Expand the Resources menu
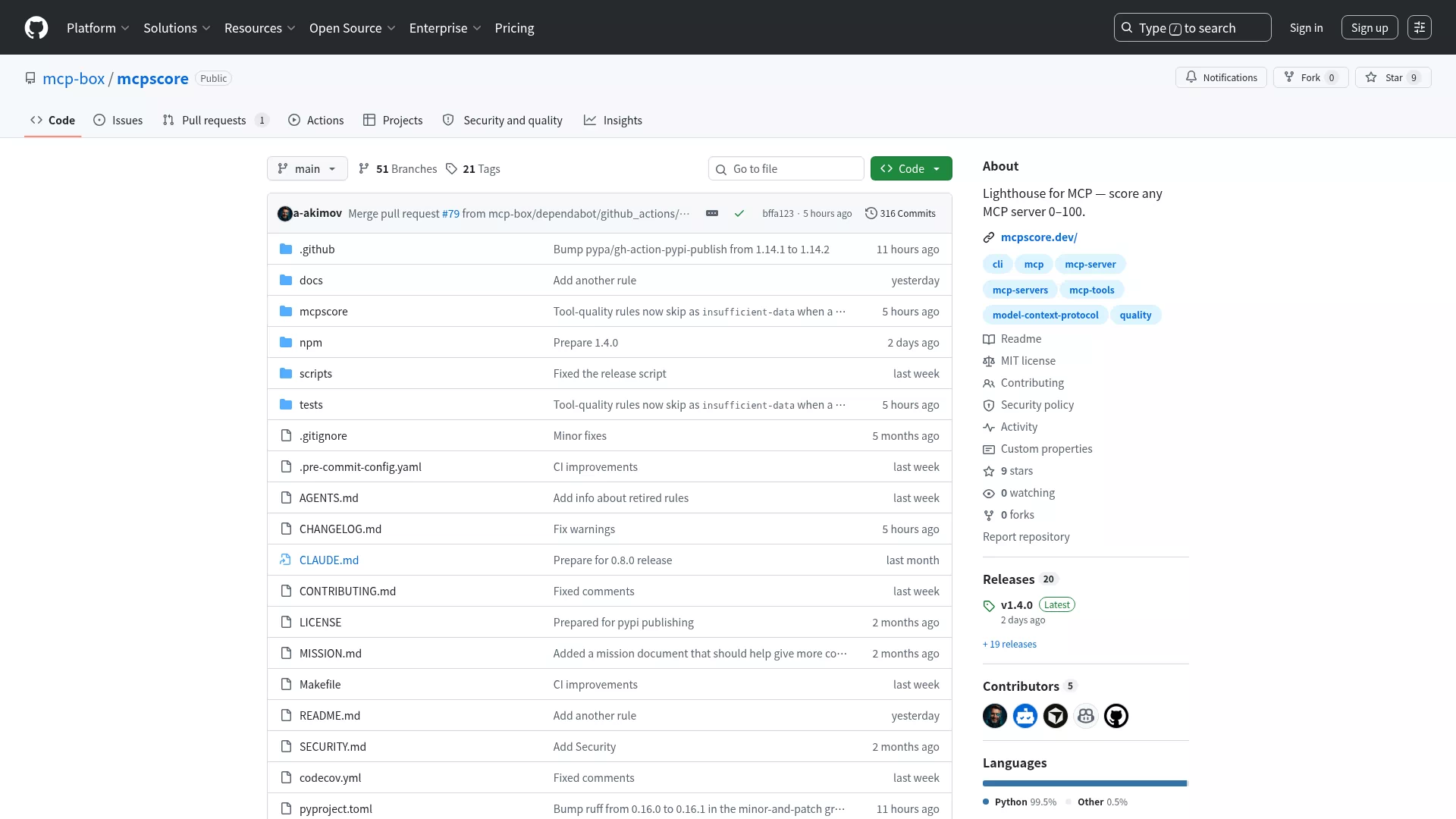This screenshot has width=1456, height=819. tap(259, 28)
